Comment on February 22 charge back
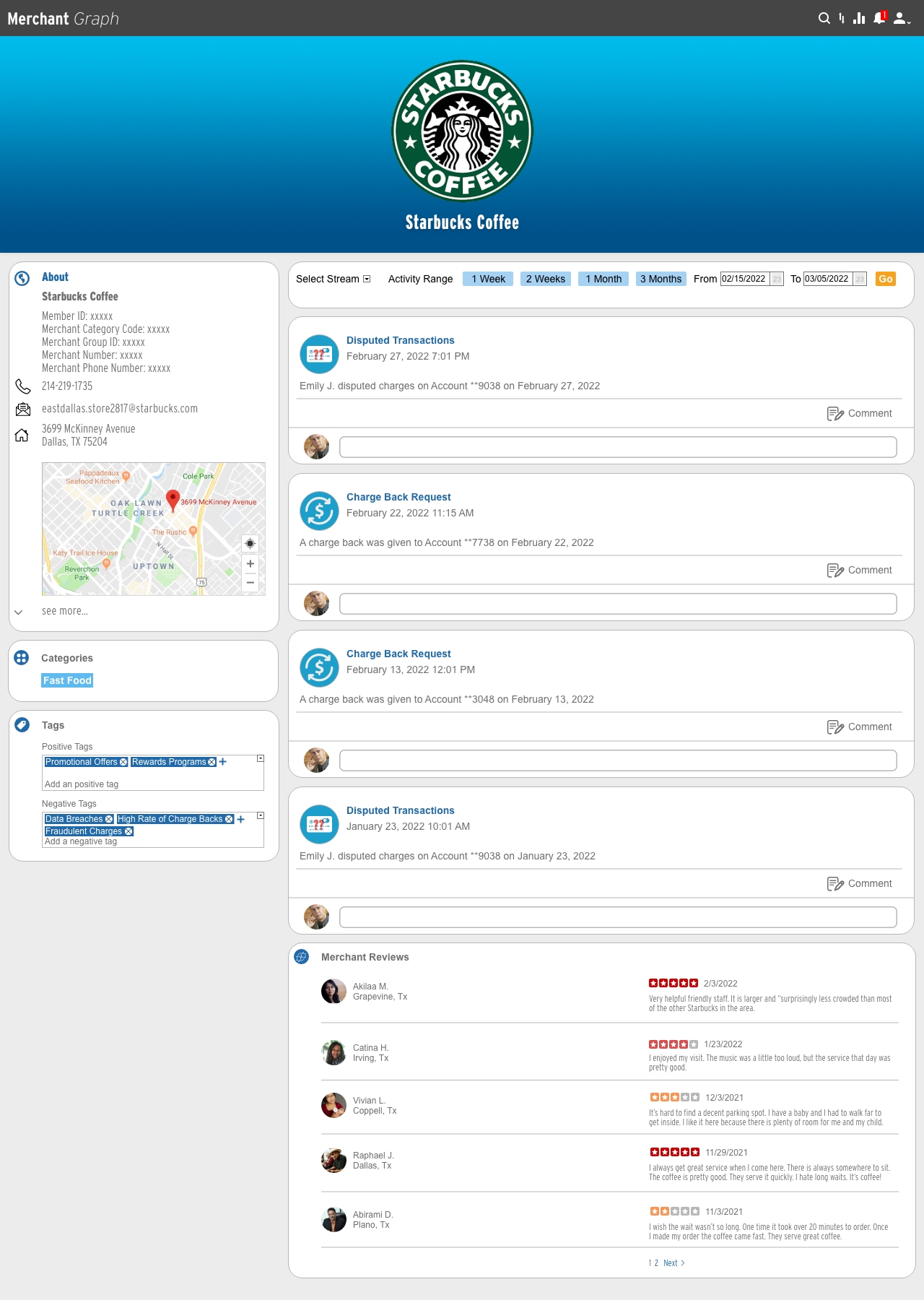The image size is (924, 1300). click(x=860, y=570)
